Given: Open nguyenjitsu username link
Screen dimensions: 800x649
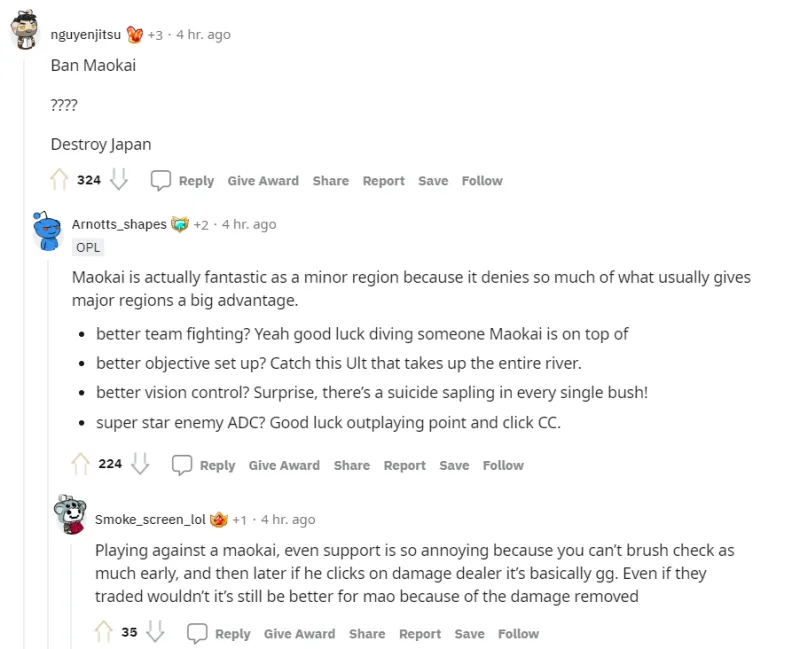Looking at the screenshot, I should tap(86, 34).
